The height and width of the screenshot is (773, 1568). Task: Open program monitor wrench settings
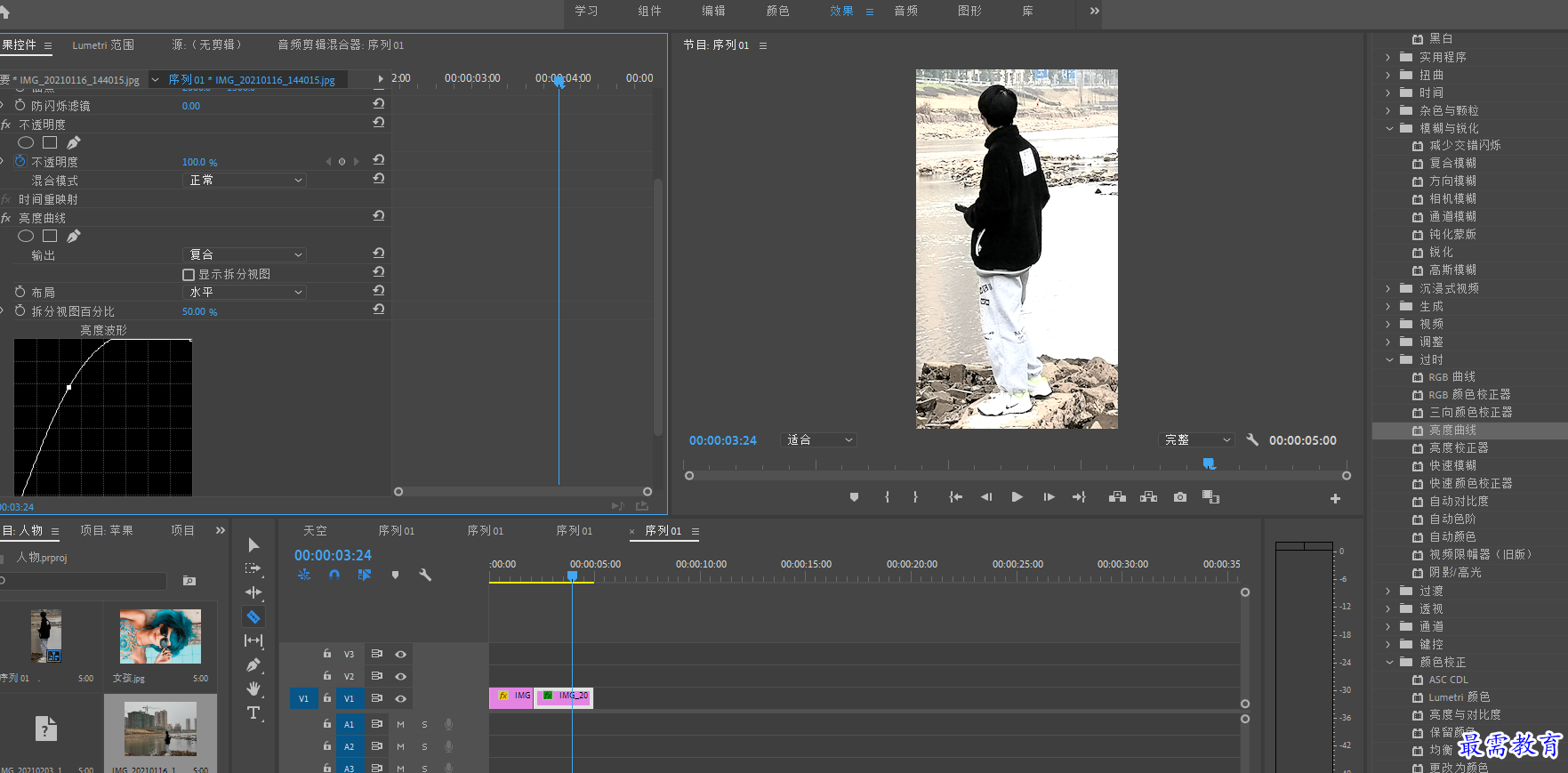(1252, 439)
